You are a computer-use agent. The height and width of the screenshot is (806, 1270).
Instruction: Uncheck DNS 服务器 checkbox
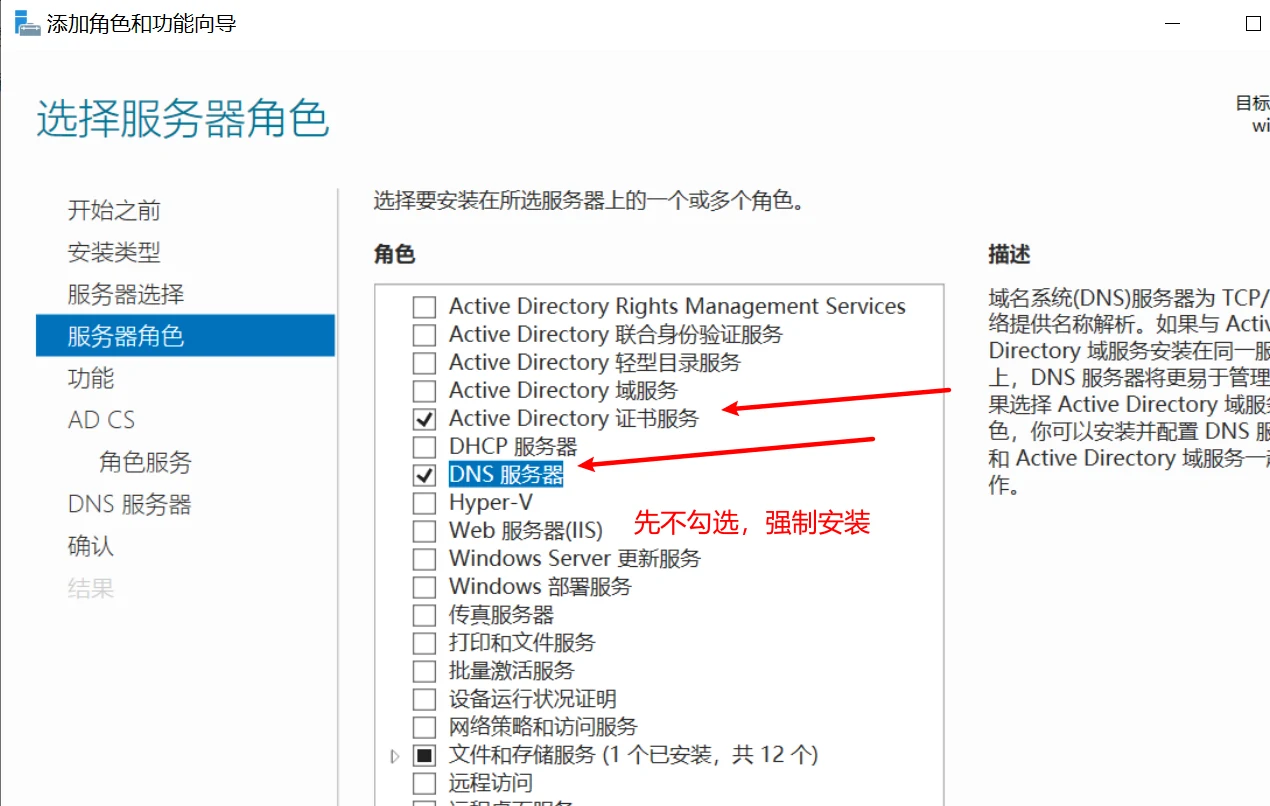point(425,475)
